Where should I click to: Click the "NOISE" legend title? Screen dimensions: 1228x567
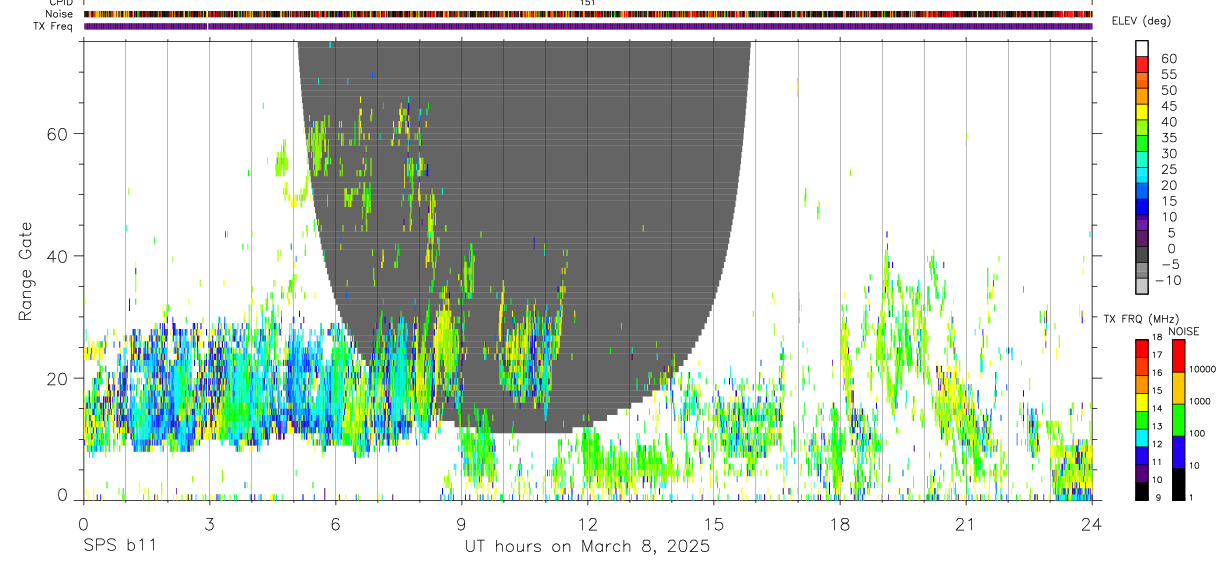[1182, 331]
